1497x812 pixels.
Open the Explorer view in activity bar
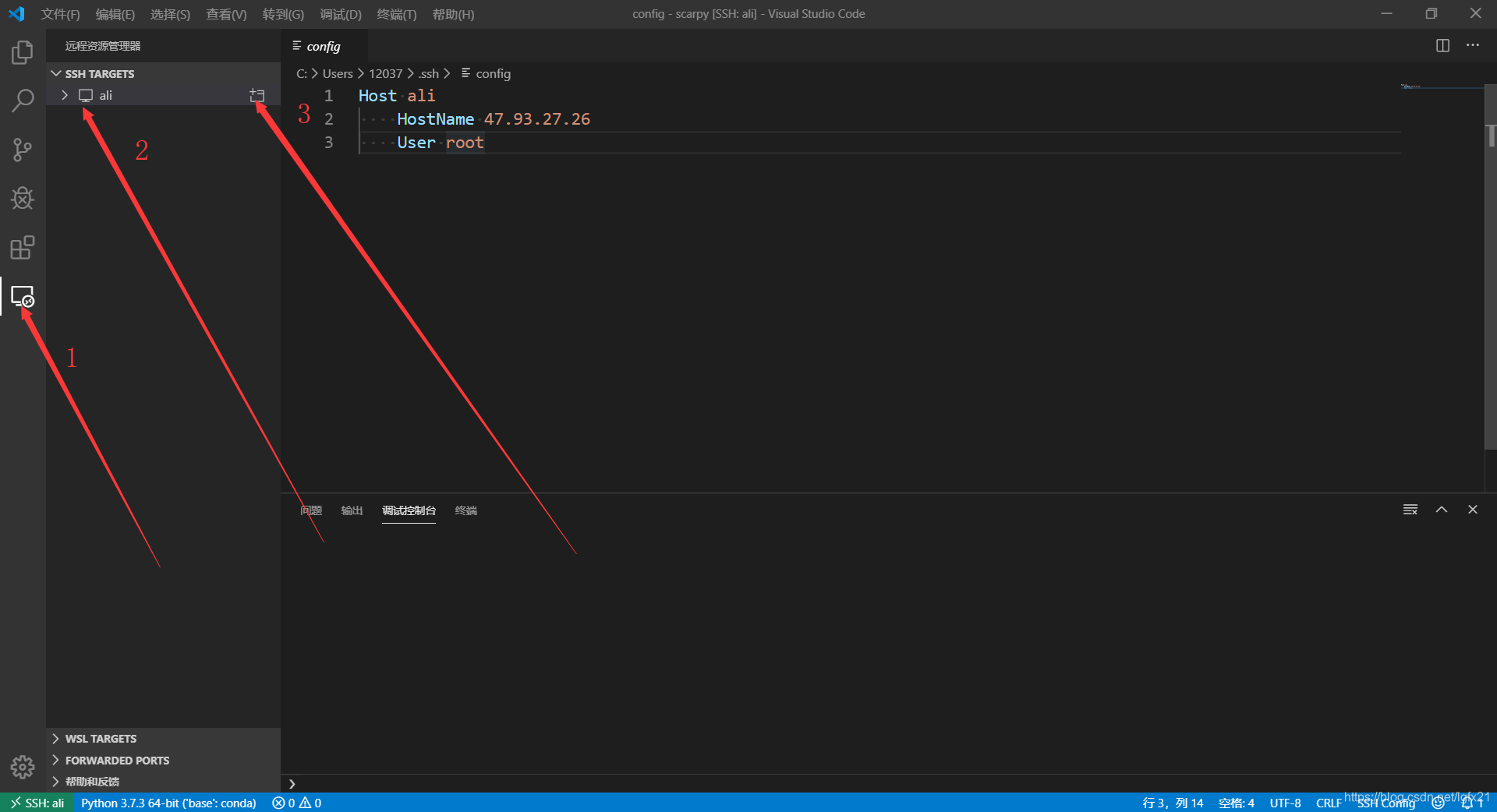(23, 52)
